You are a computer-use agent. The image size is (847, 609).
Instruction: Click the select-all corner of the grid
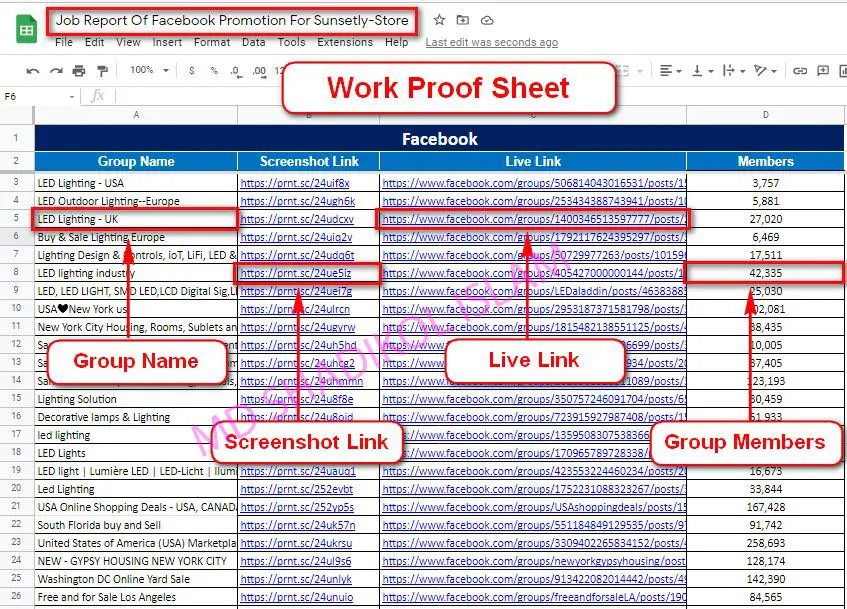tap(16, 115)
